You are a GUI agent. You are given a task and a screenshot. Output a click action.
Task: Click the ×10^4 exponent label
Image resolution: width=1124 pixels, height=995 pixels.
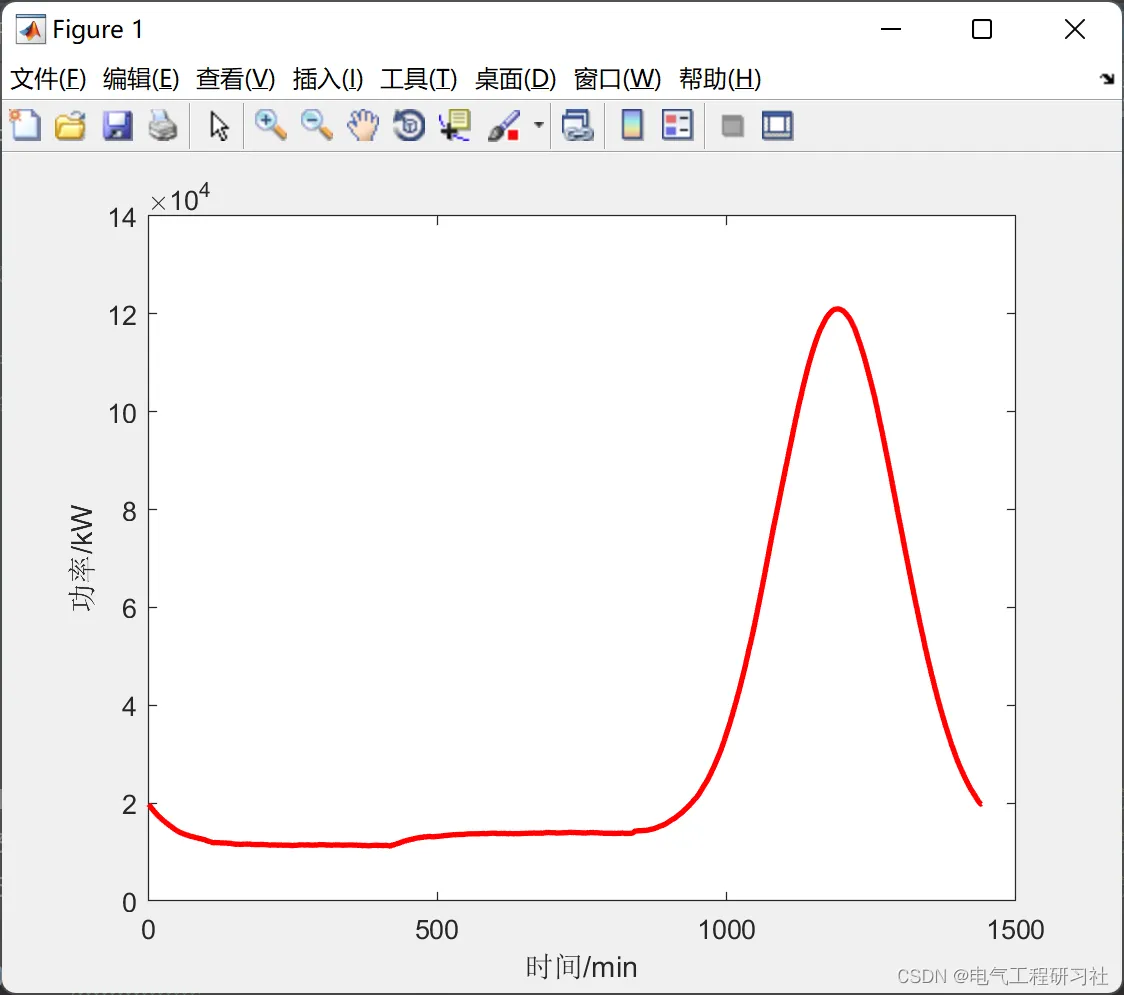click(180, 198)
